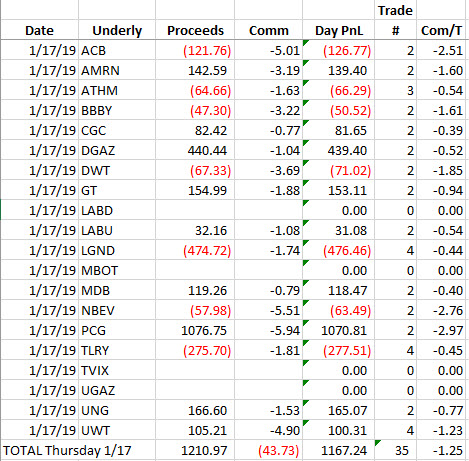Click the total Day PnL cell 1167.24
The image size is (469, 461).
pos(338,450)
